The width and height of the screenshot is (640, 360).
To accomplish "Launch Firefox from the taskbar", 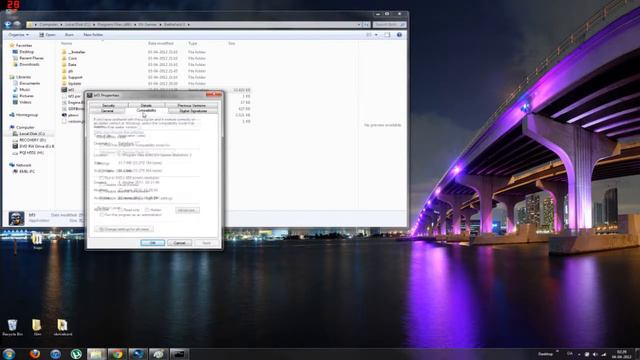I will (35, 353).
